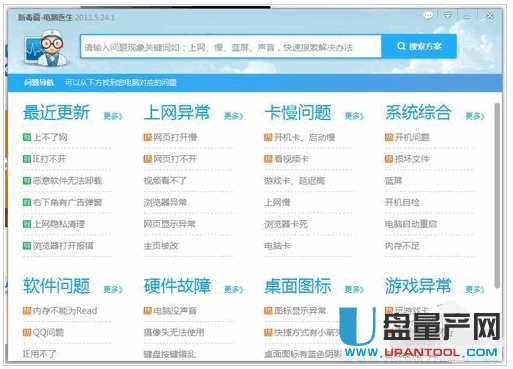Viewport: 513px width, 369px height.
Task: Expand 更多 next to 上网异常
Action: 234,116
